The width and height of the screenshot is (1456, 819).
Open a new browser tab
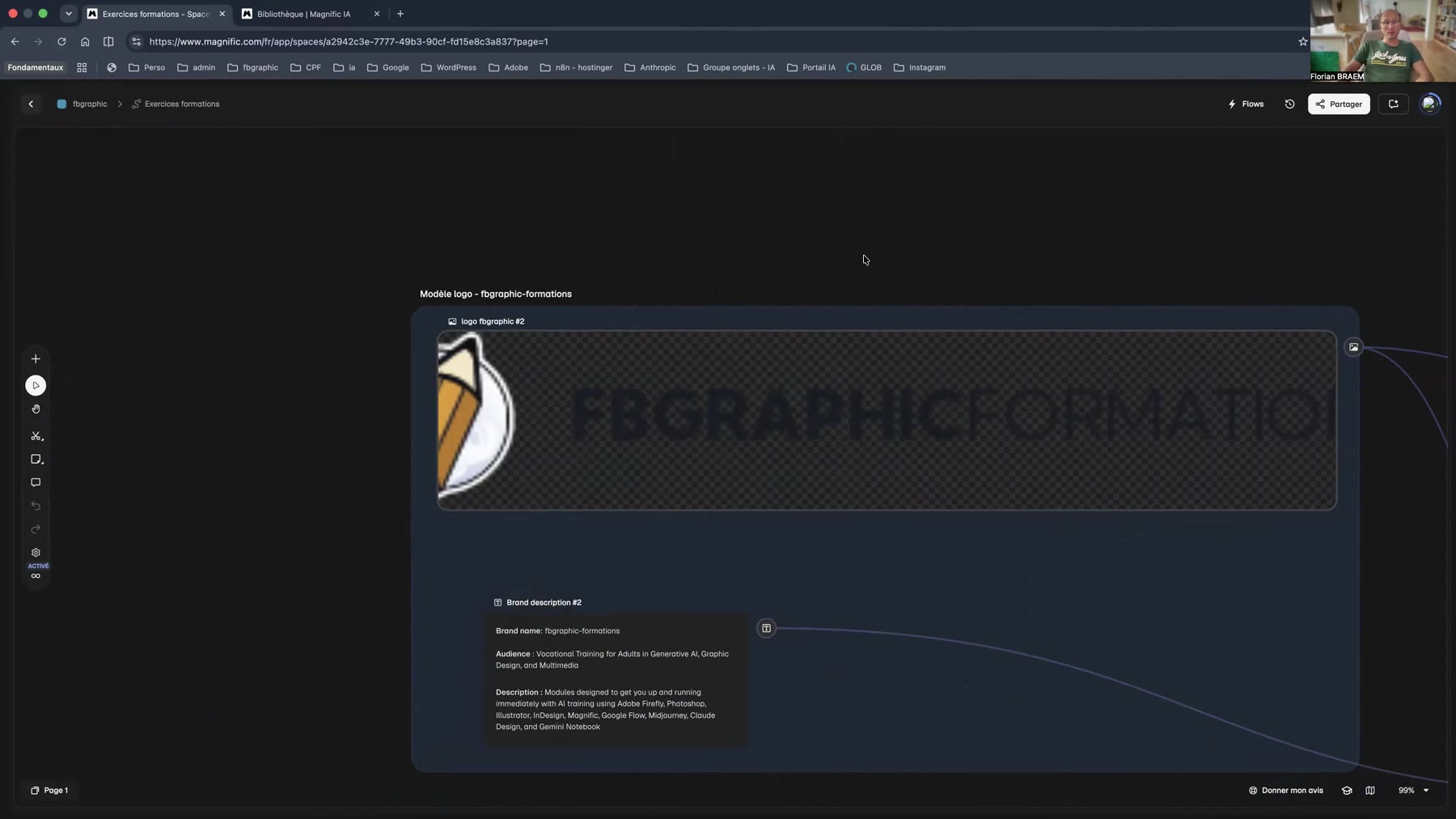(400, 14)
